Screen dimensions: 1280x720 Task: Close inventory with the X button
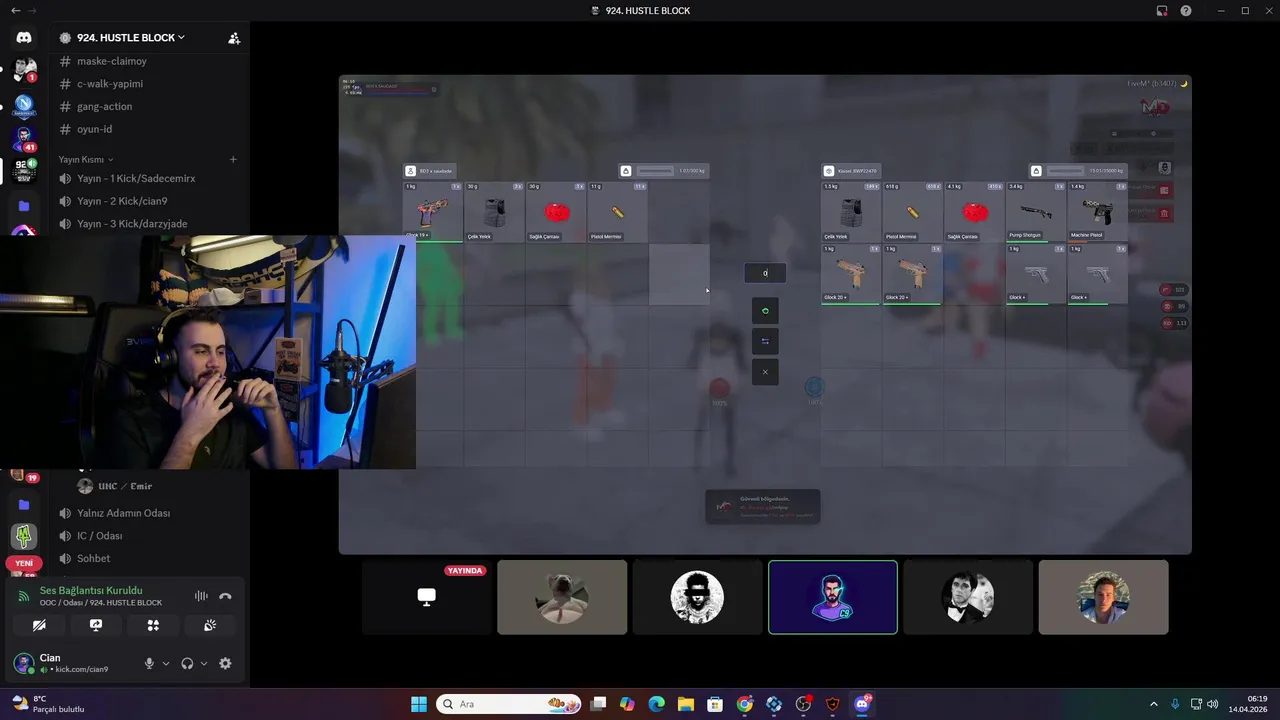[x=765, y=372]
